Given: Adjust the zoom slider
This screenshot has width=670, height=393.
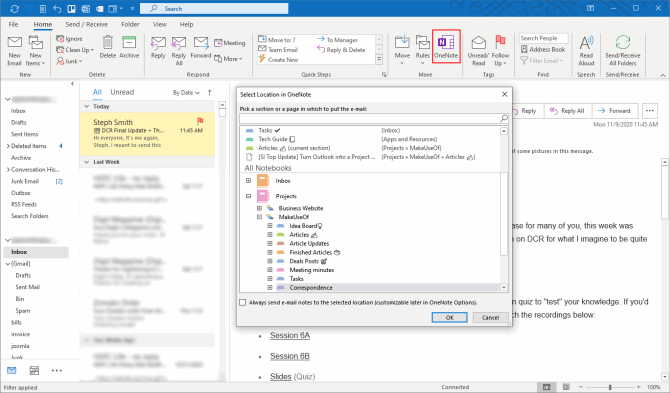Looking at the screenshot, I should pyautogui.click(x=610, y=387).
